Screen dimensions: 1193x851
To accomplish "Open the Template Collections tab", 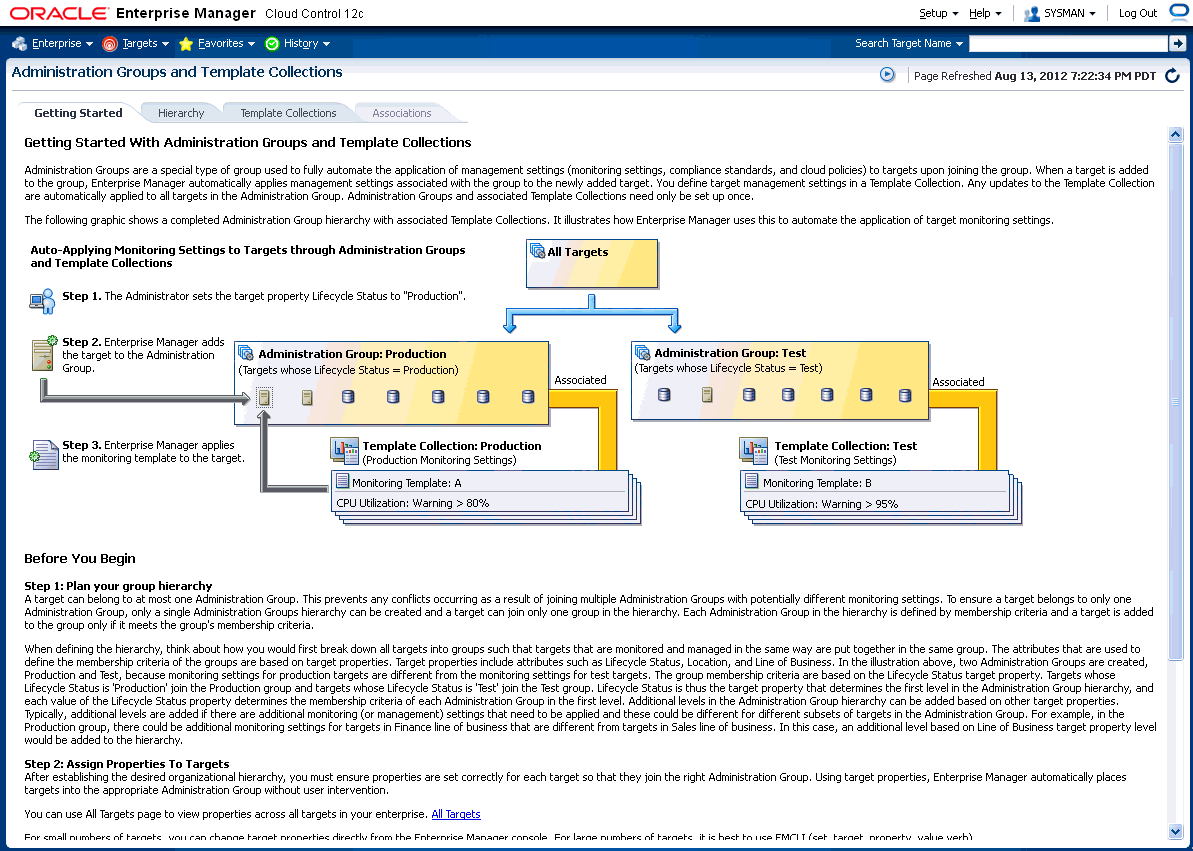I will pos(288,113).
